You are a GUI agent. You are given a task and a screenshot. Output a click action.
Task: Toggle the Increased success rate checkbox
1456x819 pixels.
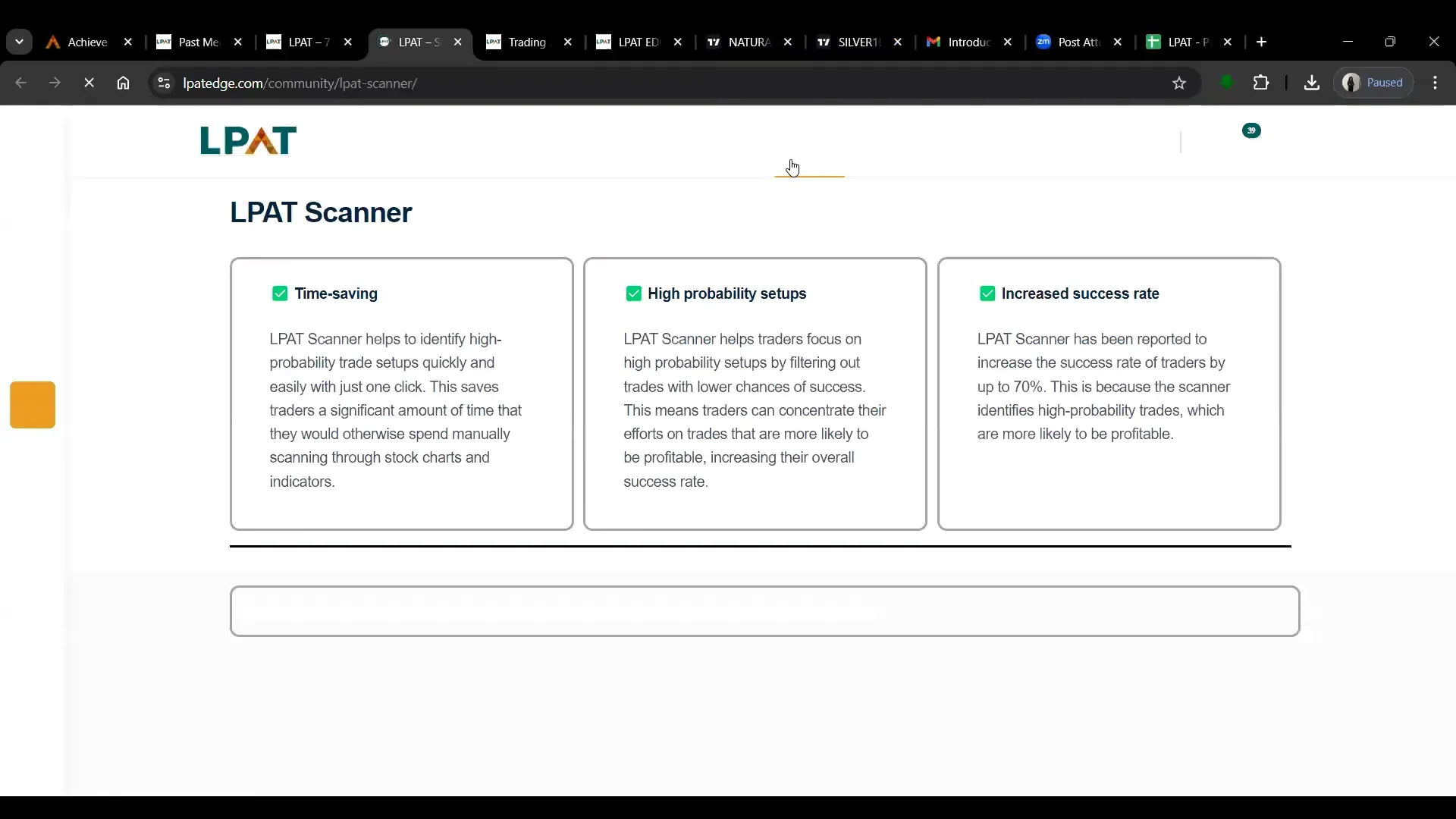[x=988, y=293]
